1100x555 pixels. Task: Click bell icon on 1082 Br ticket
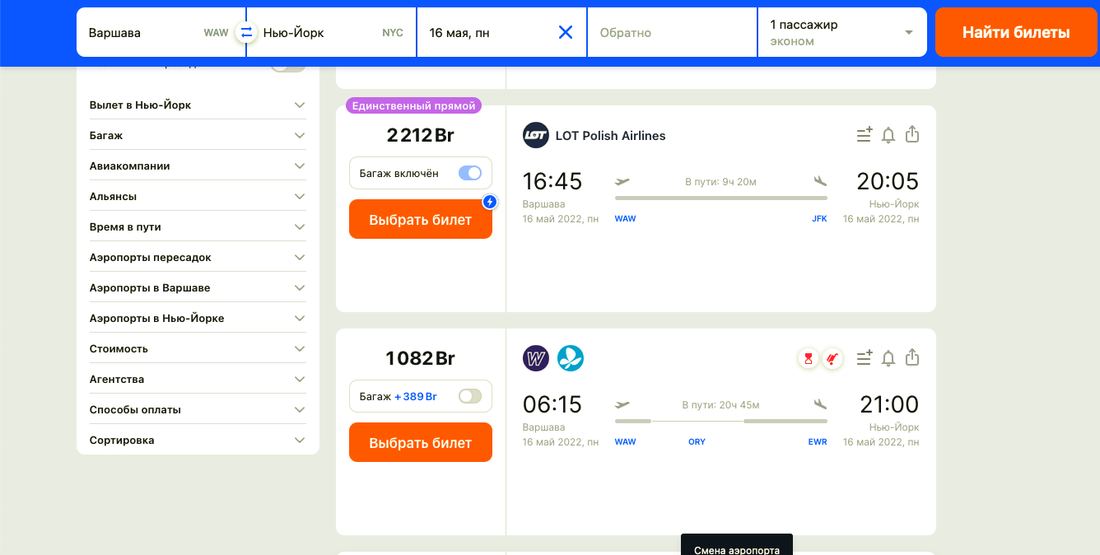[x=888, y=358]
